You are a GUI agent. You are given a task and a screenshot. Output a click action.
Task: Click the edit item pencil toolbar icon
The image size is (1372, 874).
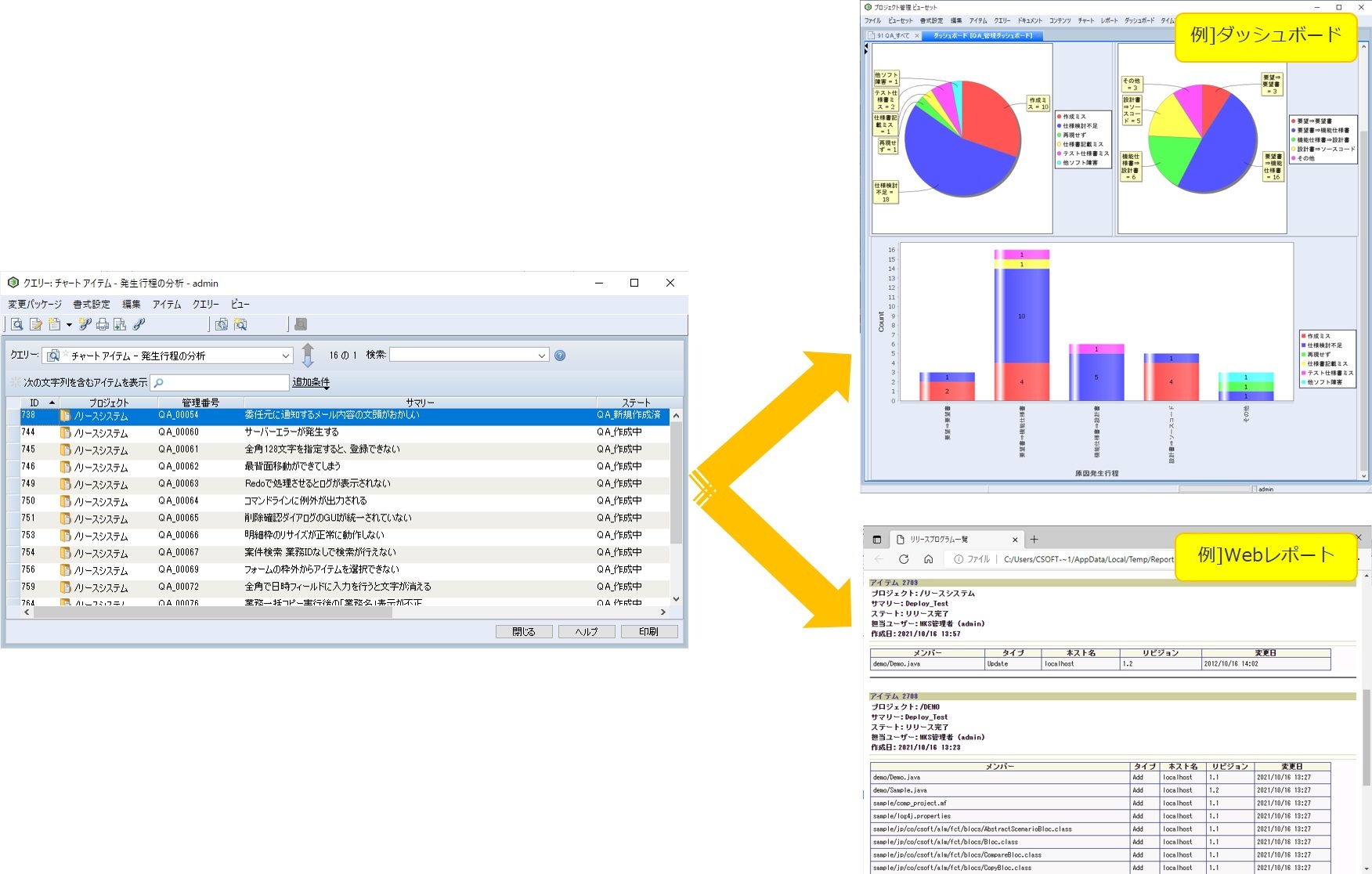(36, 324)
